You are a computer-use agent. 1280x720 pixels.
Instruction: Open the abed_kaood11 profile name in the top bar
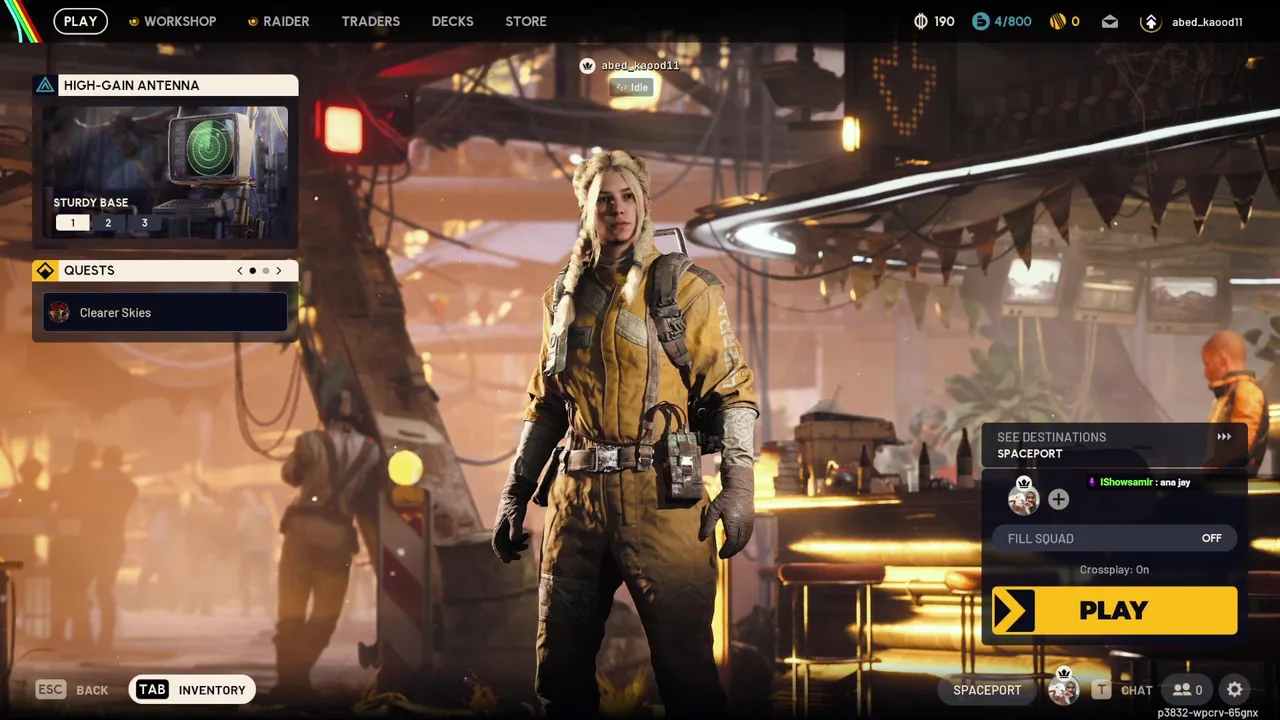[1207, 22]
